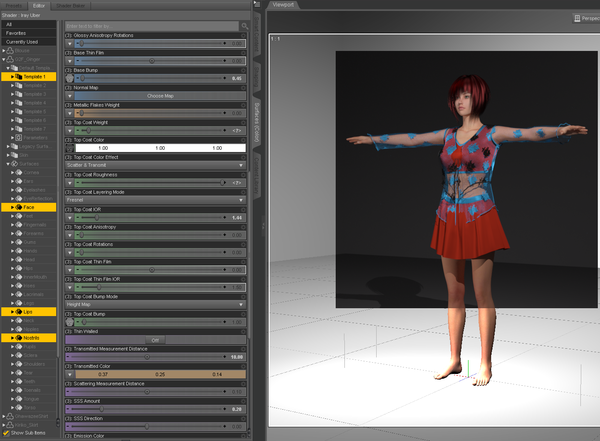600x441 pixels.
Task: Click the Transmitted Color tan swatch
Action: (x=160, y=374)
